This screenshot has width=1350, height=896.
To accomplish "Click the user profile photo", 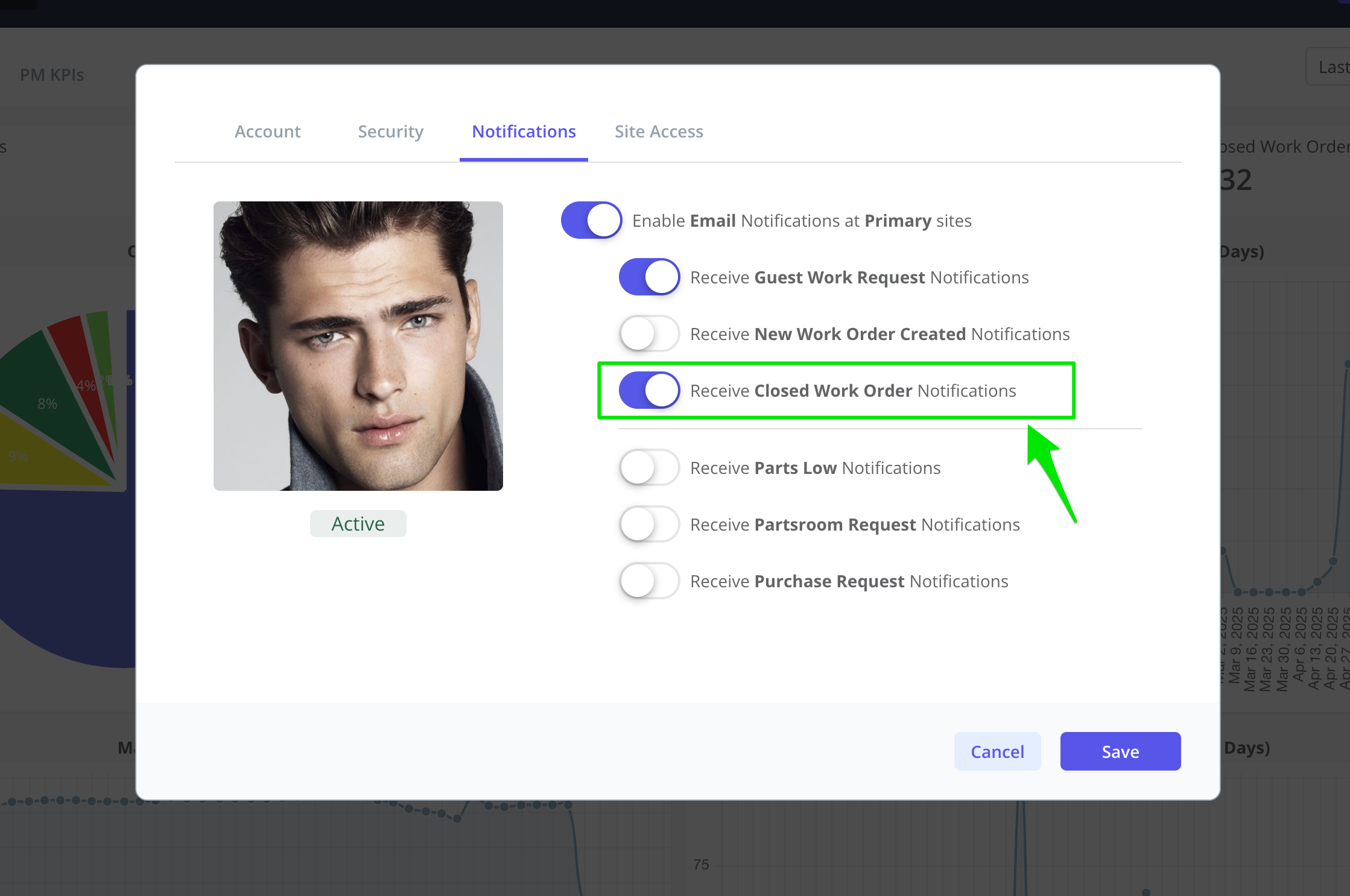I will tap(358, 346).
